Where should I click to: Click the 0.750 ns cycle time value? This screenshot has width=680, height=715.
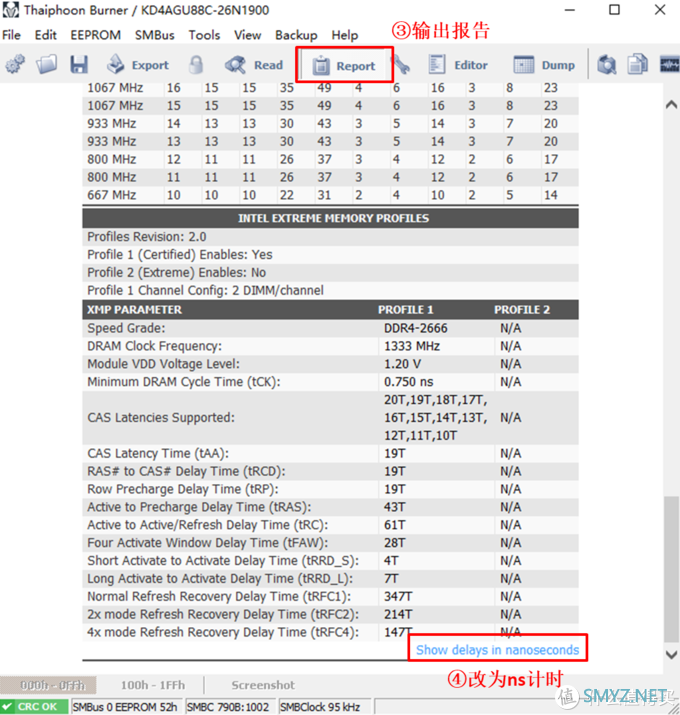(x=409, y=381)
